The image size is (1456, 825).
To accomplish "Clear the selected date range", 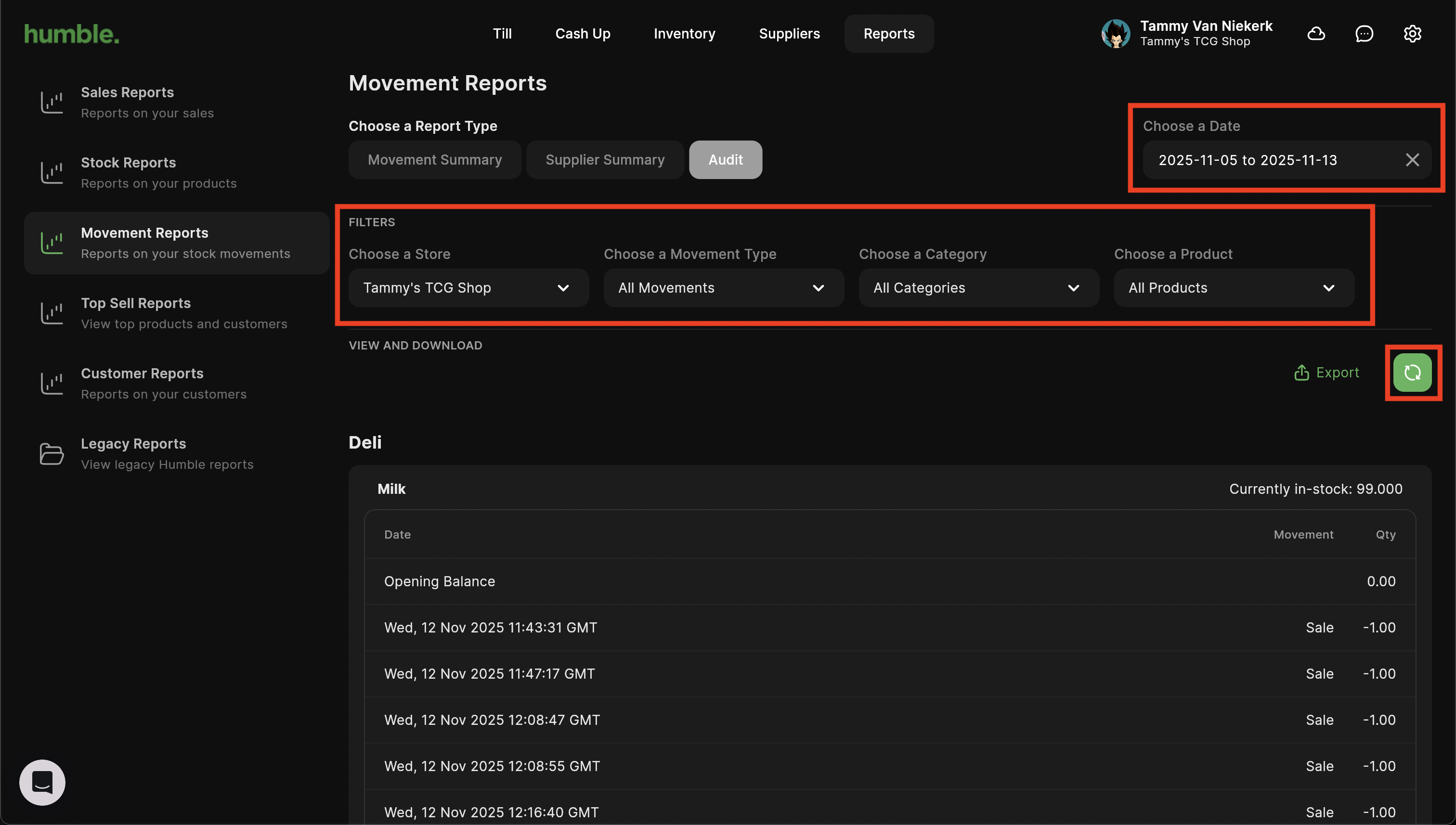I will 1412,160.
